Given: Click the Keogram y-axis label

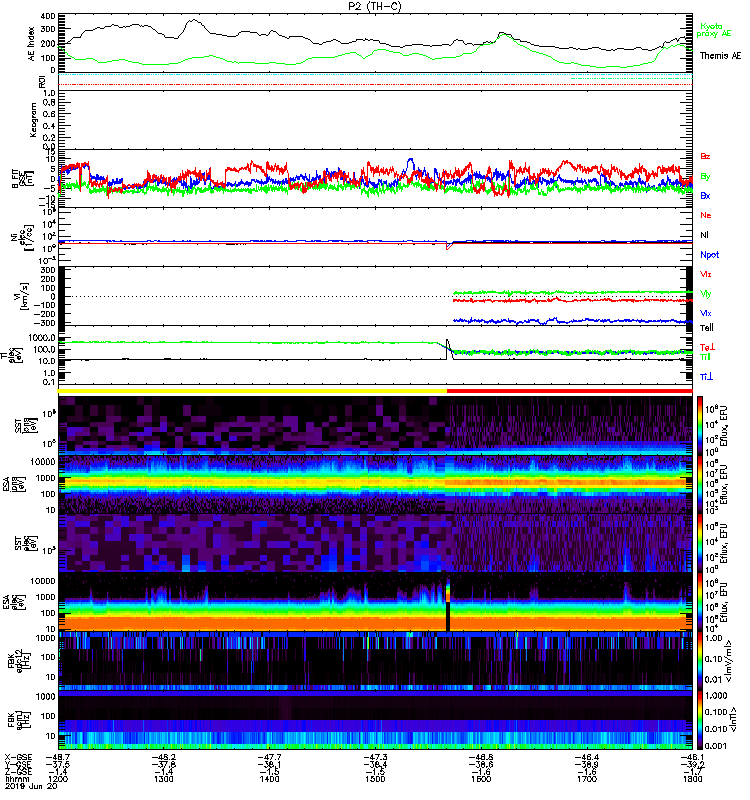Looking at the screenshot, I should pyautogui.click(x=33, y=120).
